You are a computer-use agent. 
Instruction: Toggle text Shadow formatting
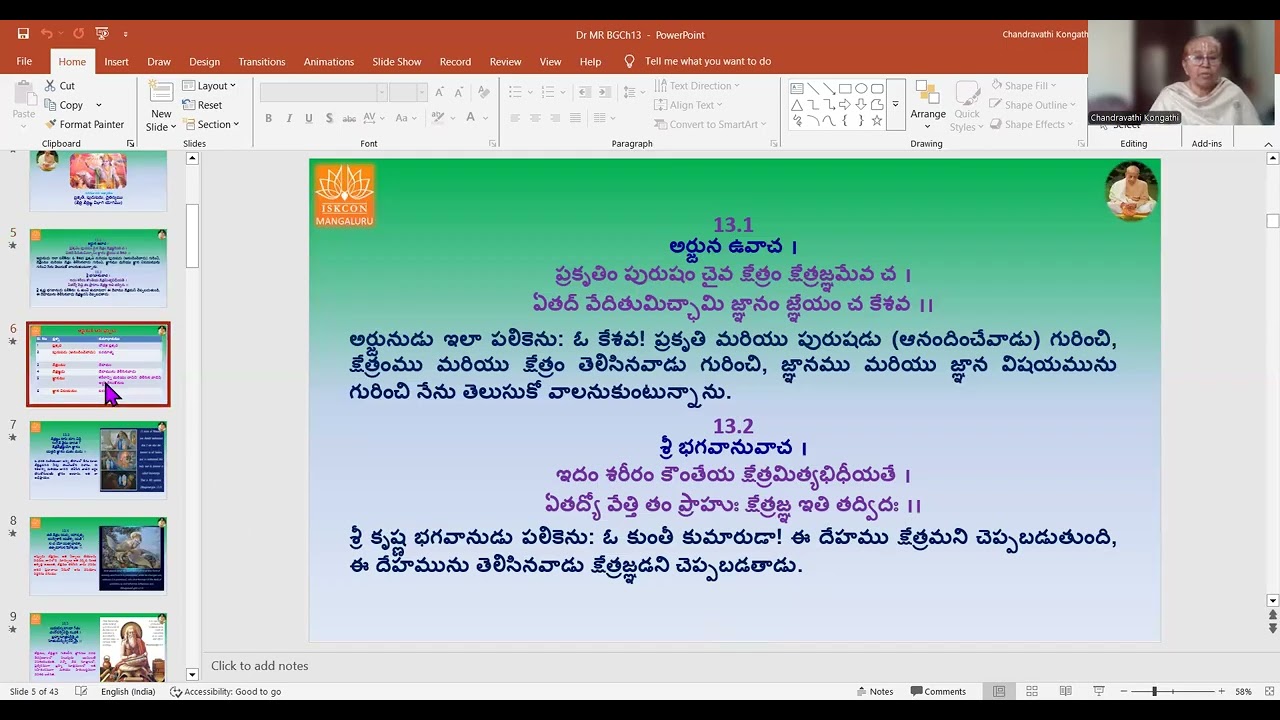point(328,118)
